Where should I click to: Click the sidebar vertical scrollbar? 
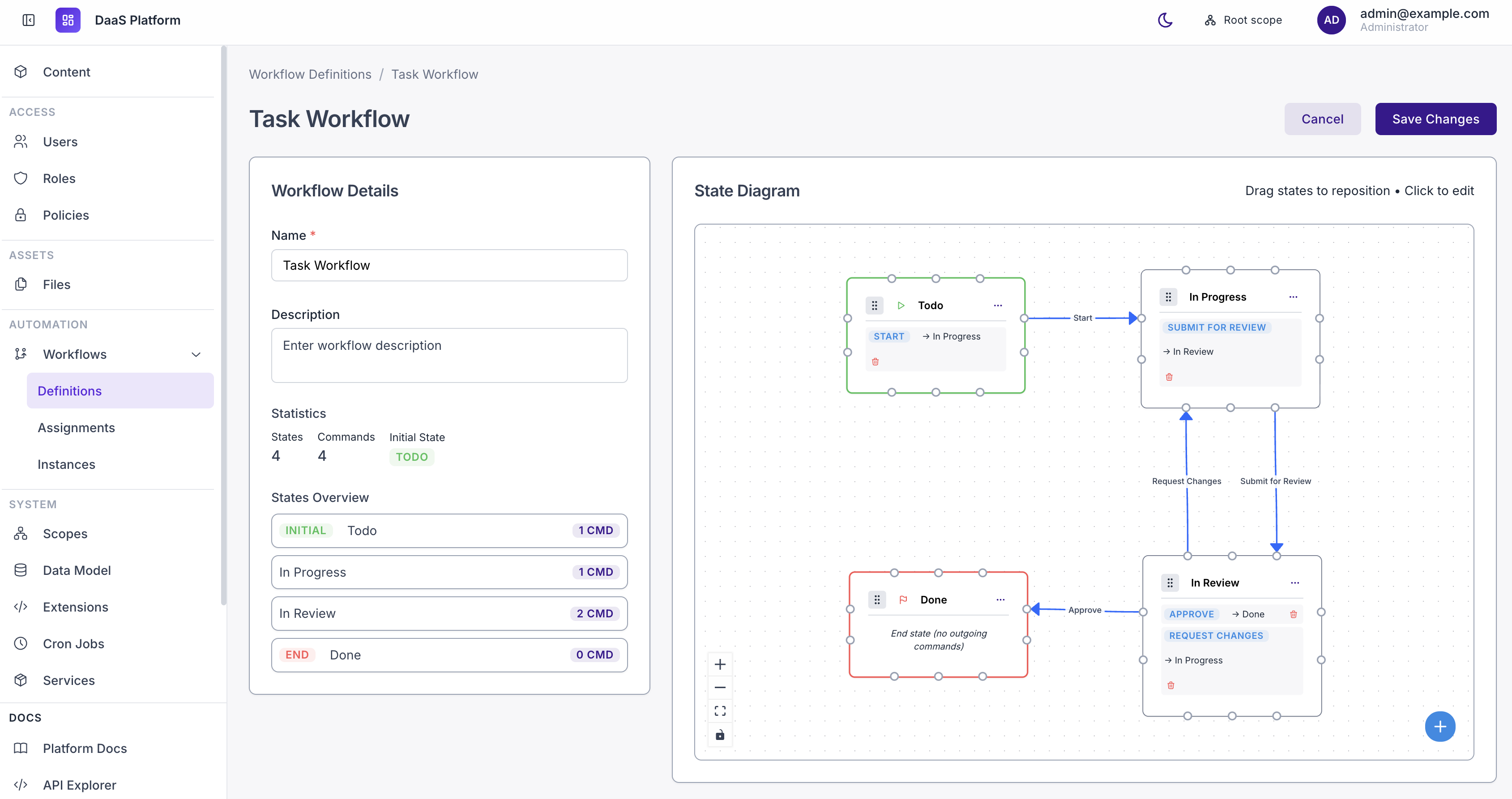point(223,326)
